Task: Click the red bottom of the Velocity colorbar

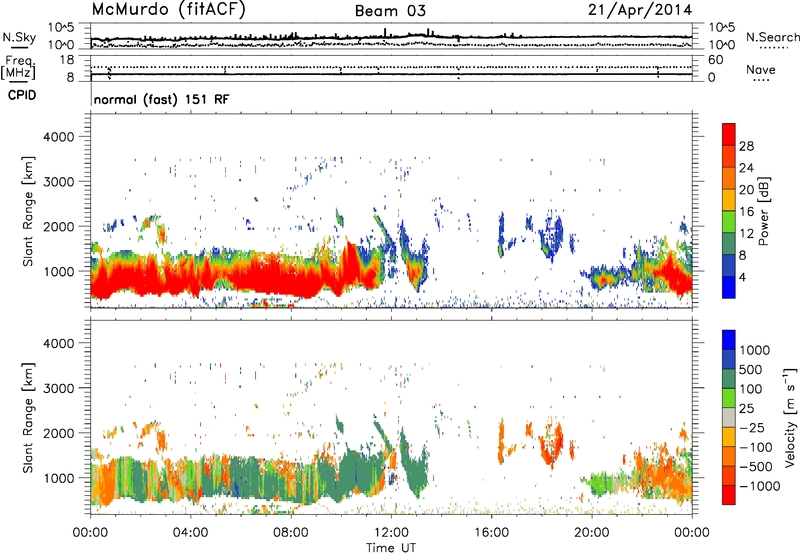Action: pyautogui.click(x=729, y=495)
